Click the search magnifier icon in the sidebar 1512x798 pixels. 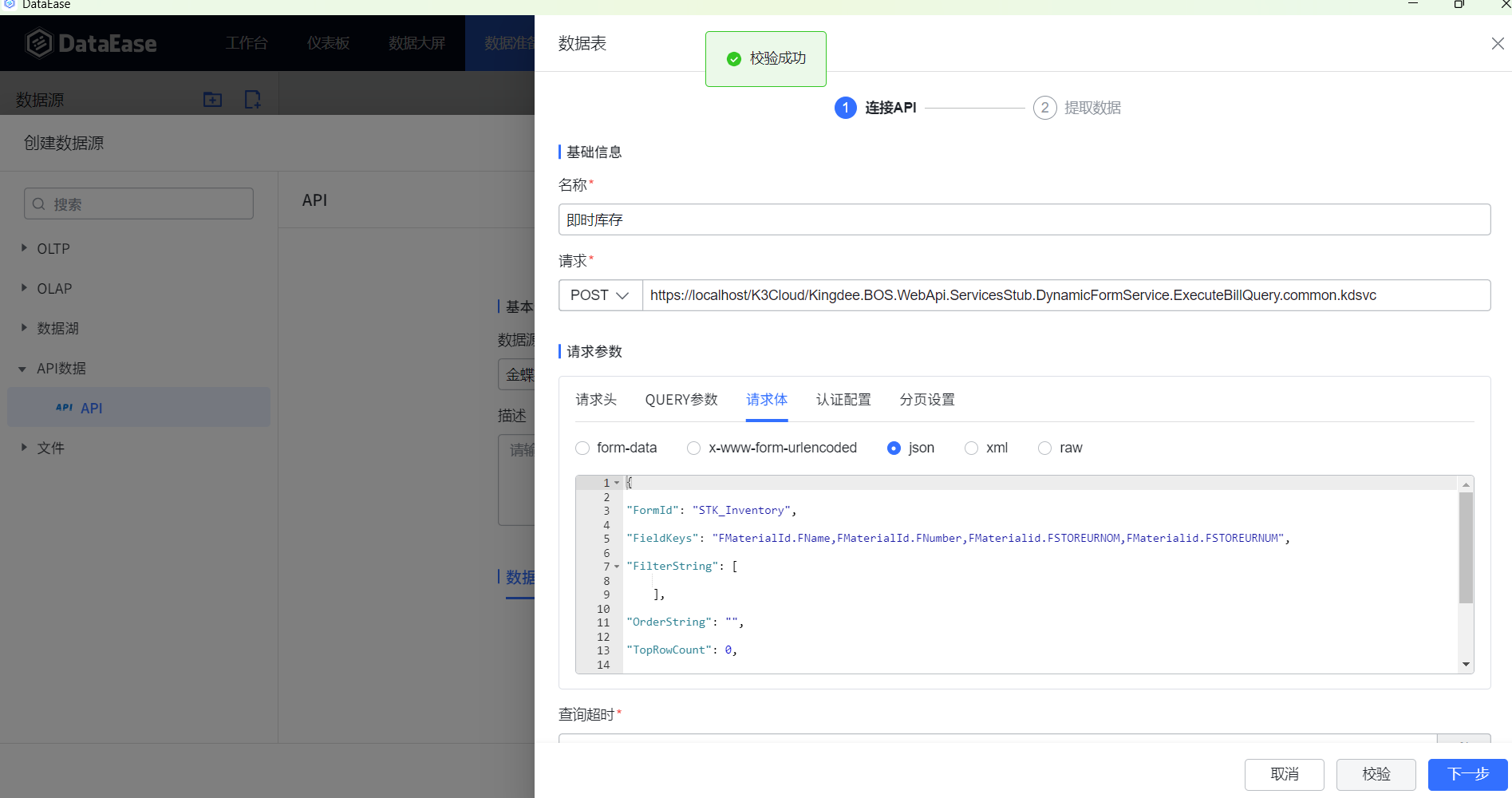coord(39,204)
